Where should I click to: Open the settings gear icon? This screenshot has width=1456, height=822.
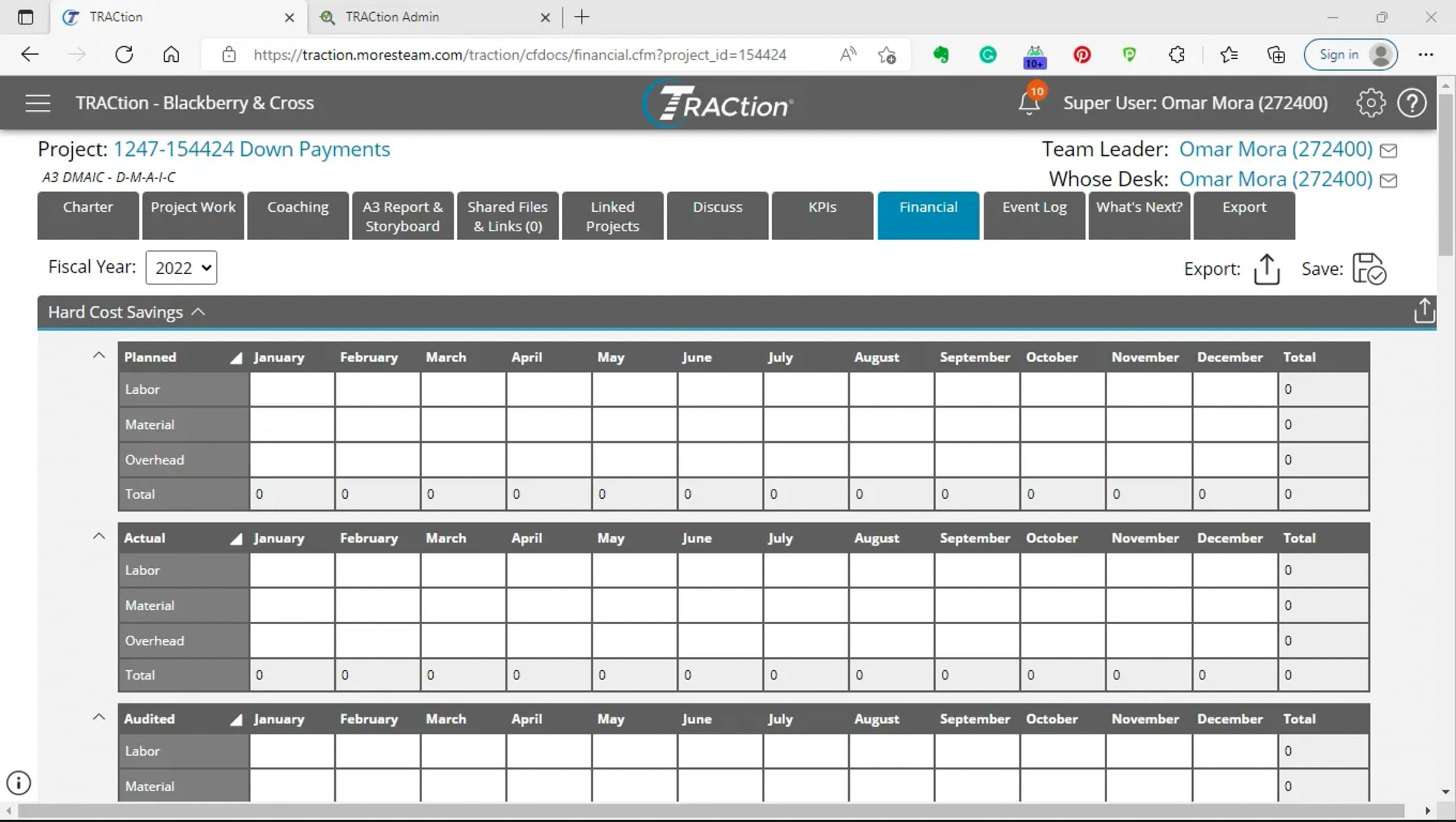tap(1370, 103)
